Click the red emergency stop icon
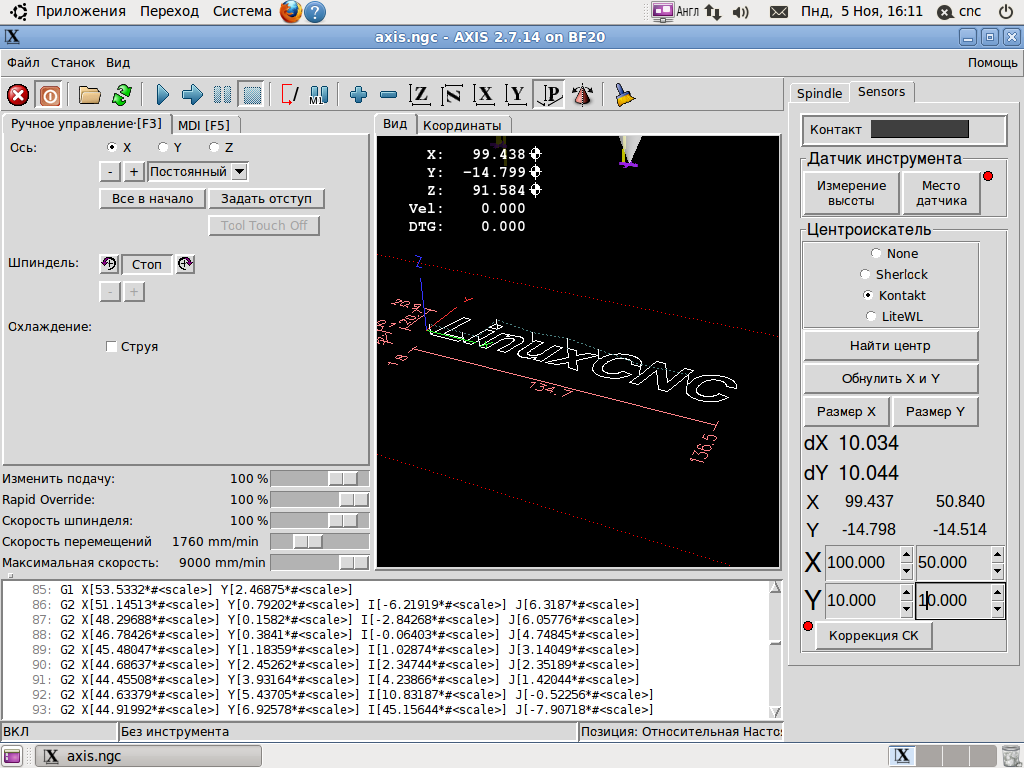This screenshot has height=768, width=1024. tap(18, 95)
